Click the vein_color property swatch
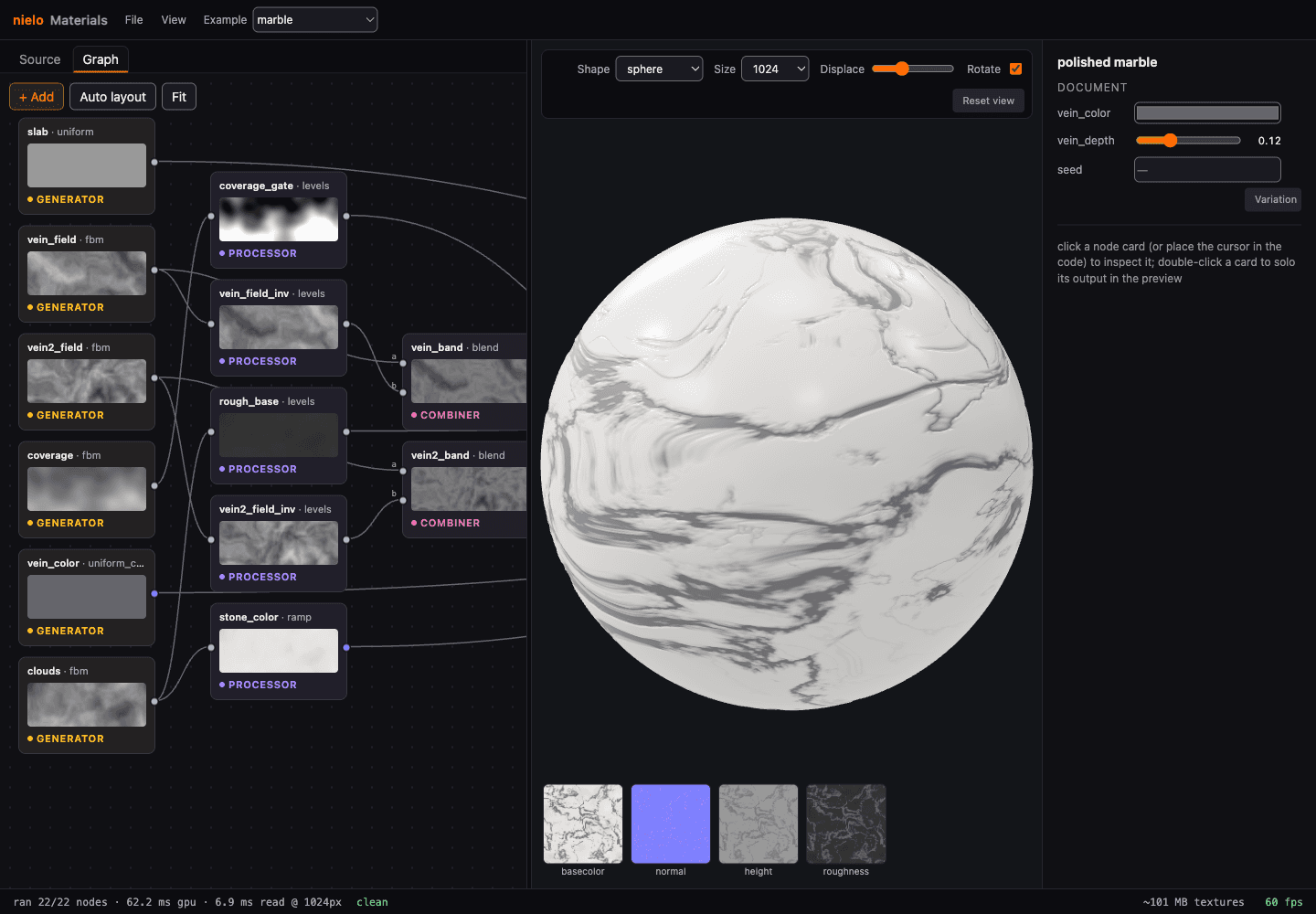1316x914 pixels. click(1207, 112)
